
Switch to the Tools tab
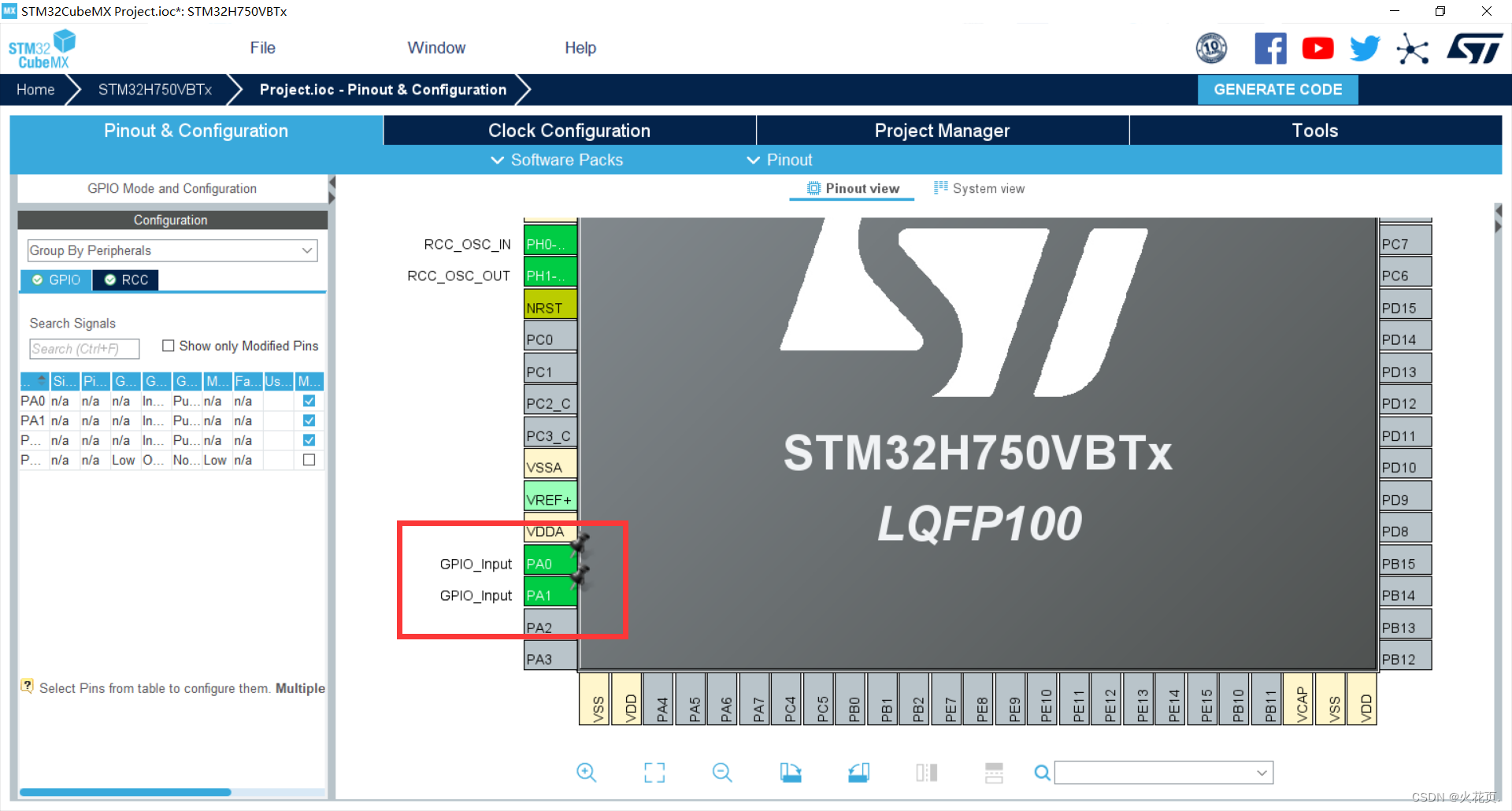click(1315, 131)
